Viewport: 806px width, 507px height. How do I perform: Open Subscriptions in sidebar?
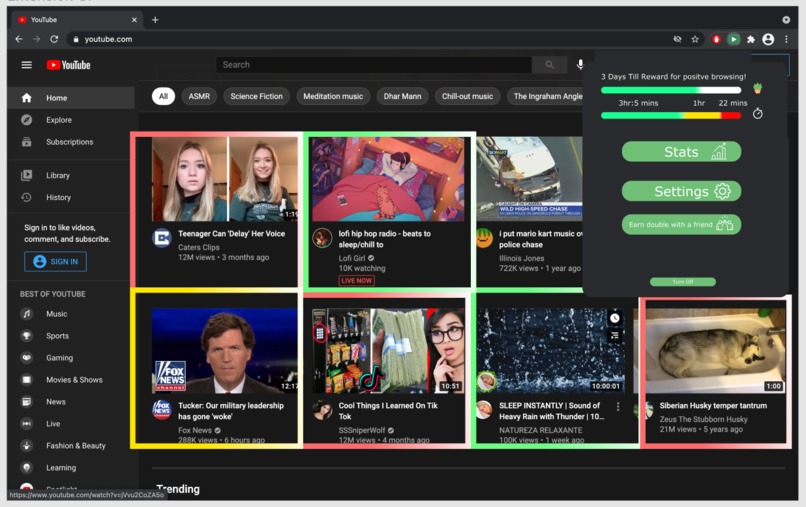[x=71, y=142]
